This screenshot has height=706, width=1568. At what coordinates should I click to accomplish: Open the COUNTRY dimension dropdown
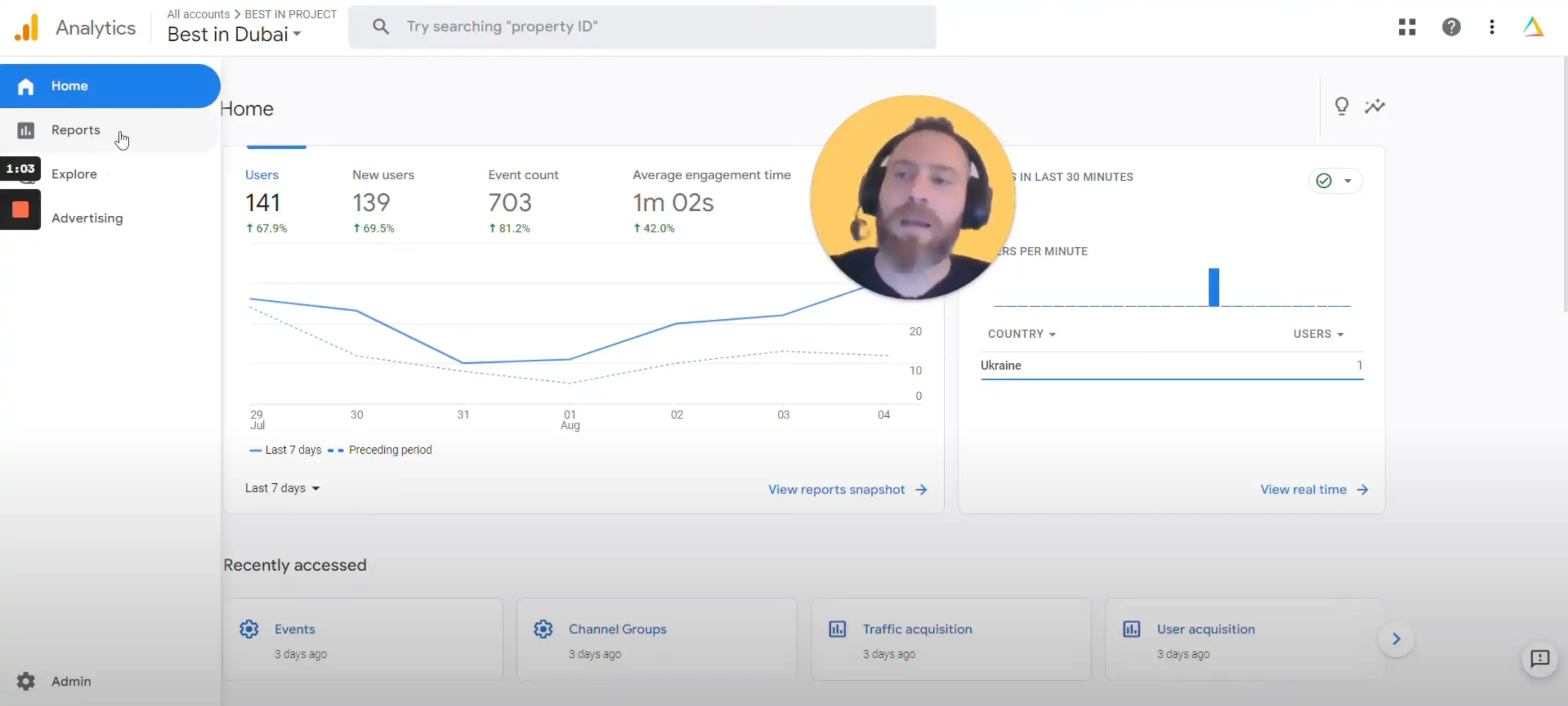click(1022, 333)
